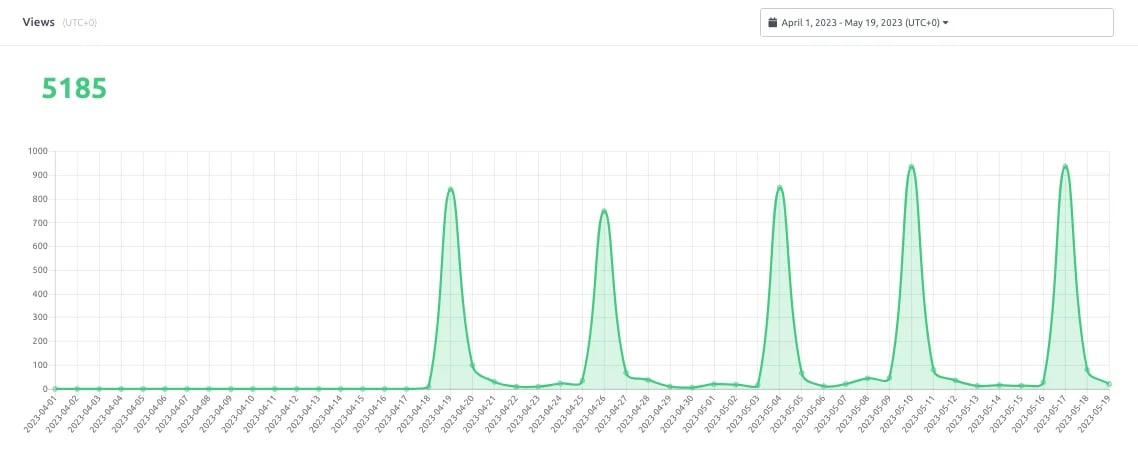
Task: Click the 100 y-axis label
Action: [40, 365]
